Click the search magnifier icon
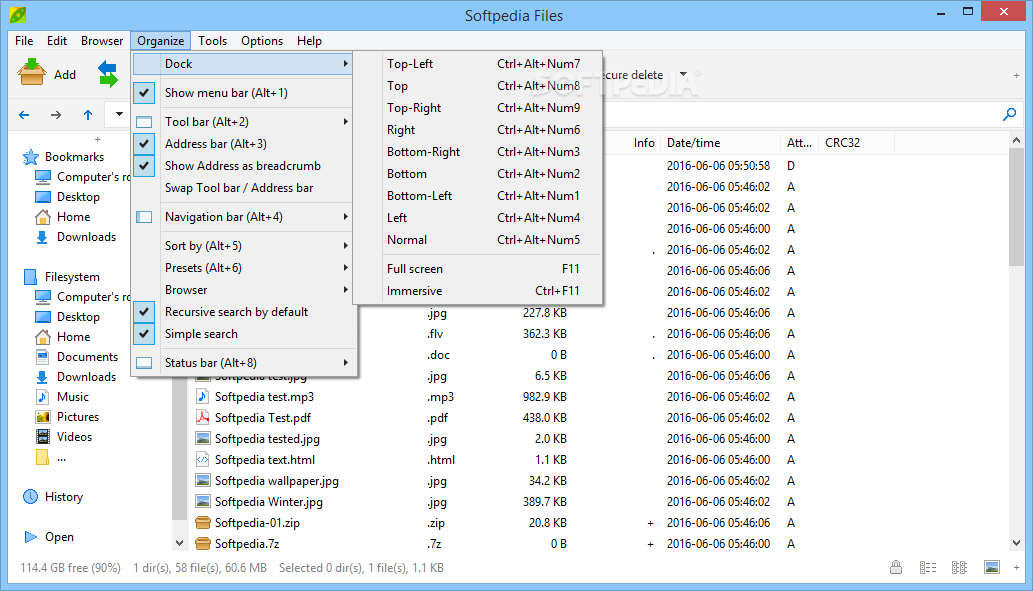 coord(1009,115)
